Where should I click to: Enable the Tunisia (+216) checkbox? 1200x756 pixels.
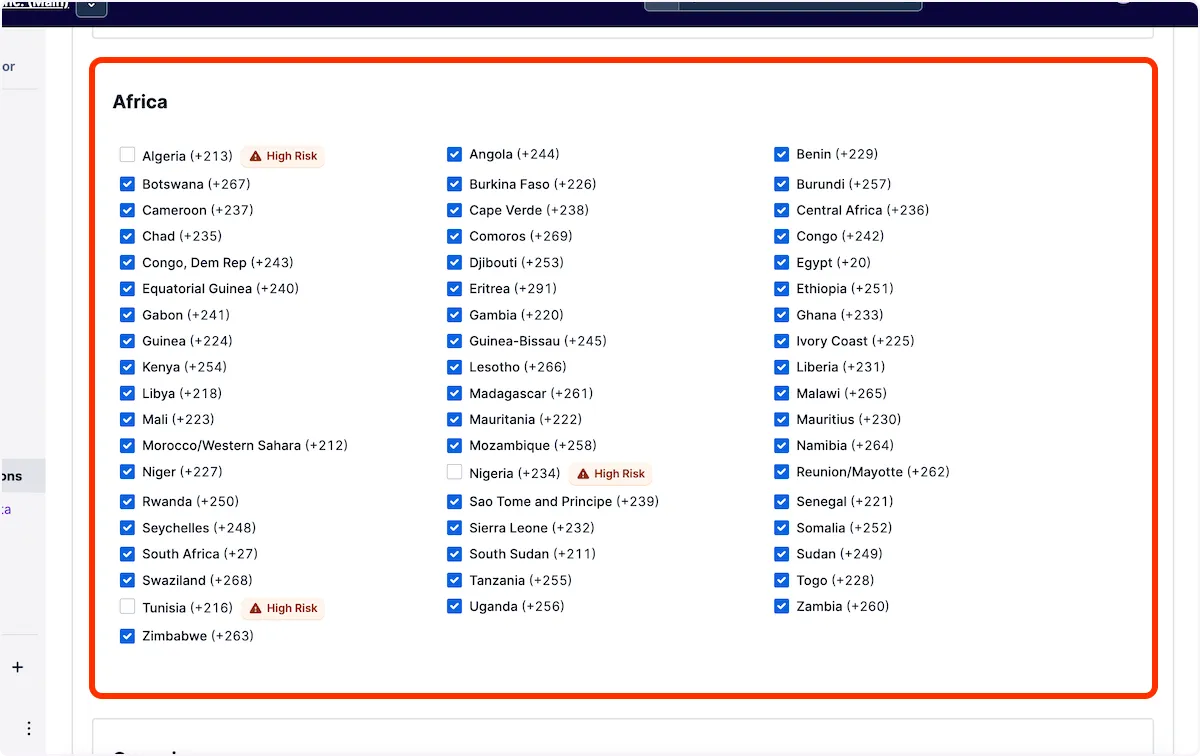point(127,607)
